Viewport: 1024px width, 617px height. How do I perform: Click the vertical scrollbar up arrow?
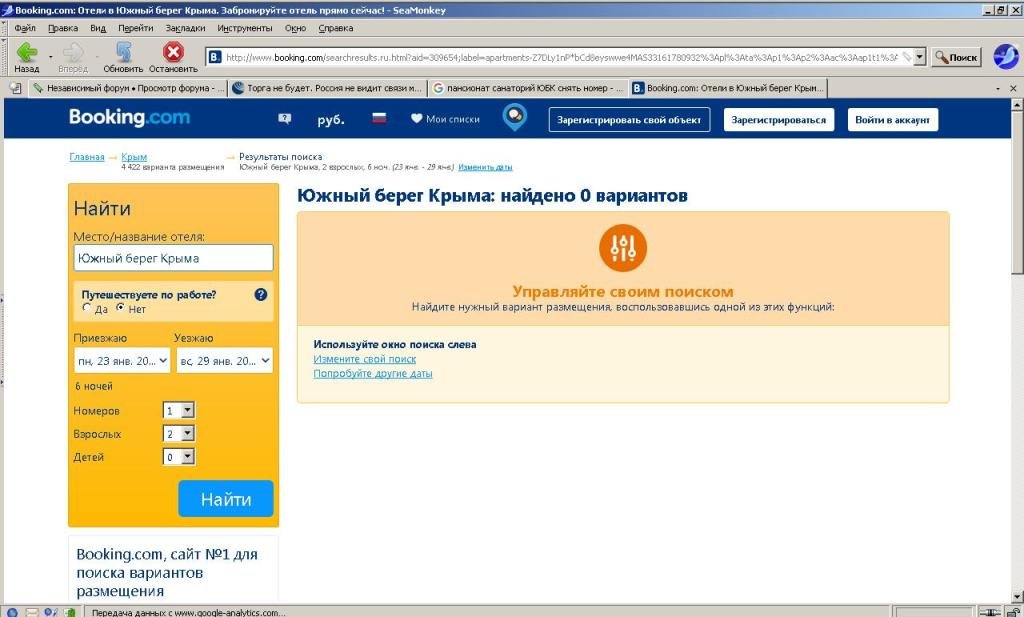click(1017, 104)
